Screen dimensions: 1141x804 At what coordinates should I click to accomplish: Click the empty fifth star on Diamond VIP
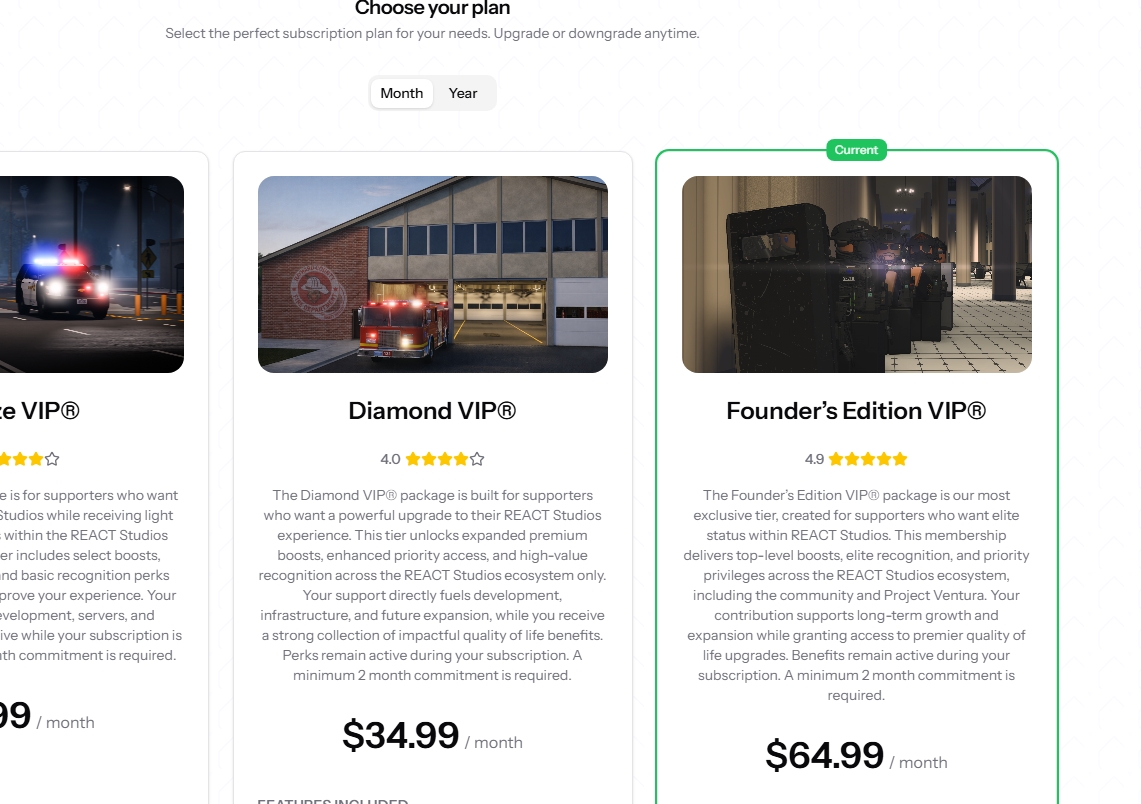(477, 459)
